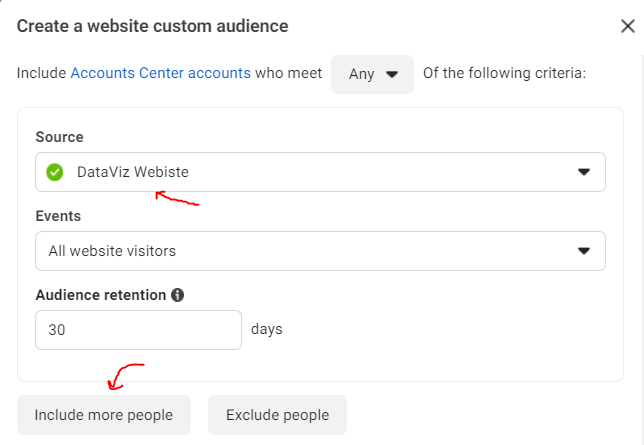This screenshot has height=445, width=644.
Task: Close the custom audience dialog
Action: click(627, 26)
